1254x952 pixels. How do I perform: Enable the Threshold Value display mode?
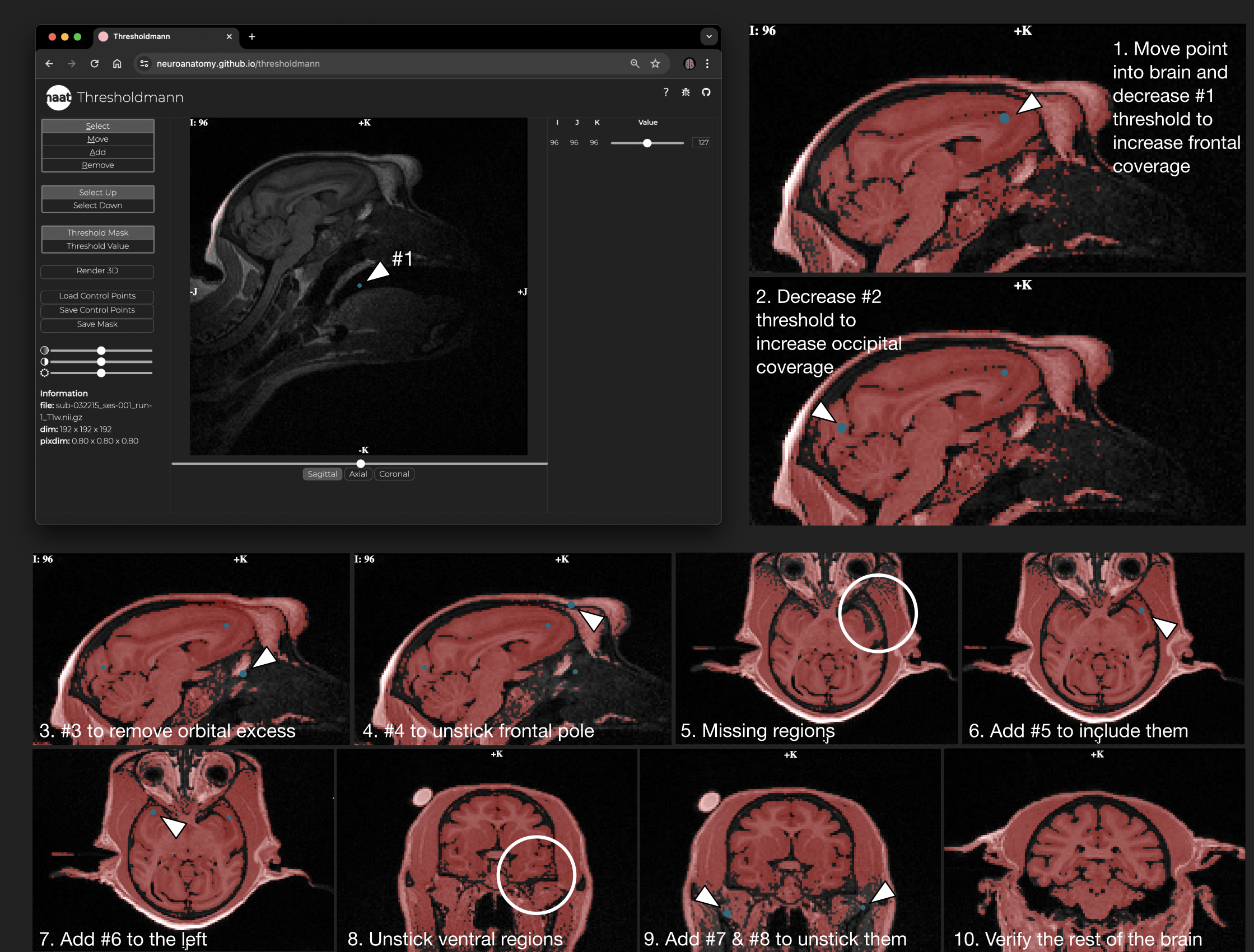[97, 246]
